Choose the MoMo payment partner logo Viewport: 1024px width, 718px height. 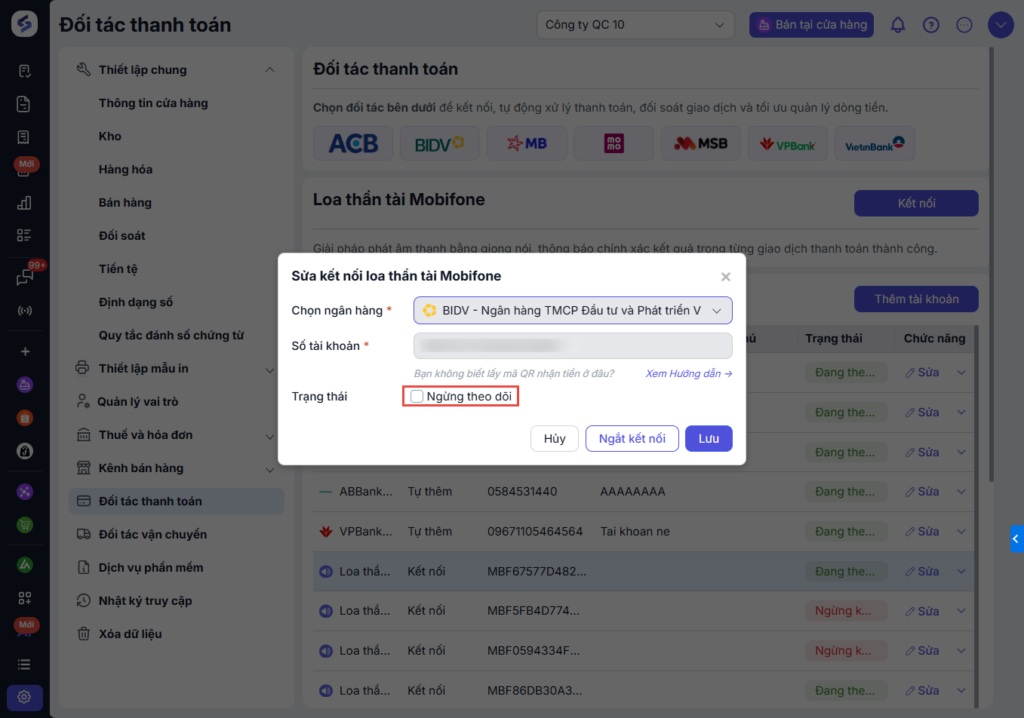(x=613, y=144)
